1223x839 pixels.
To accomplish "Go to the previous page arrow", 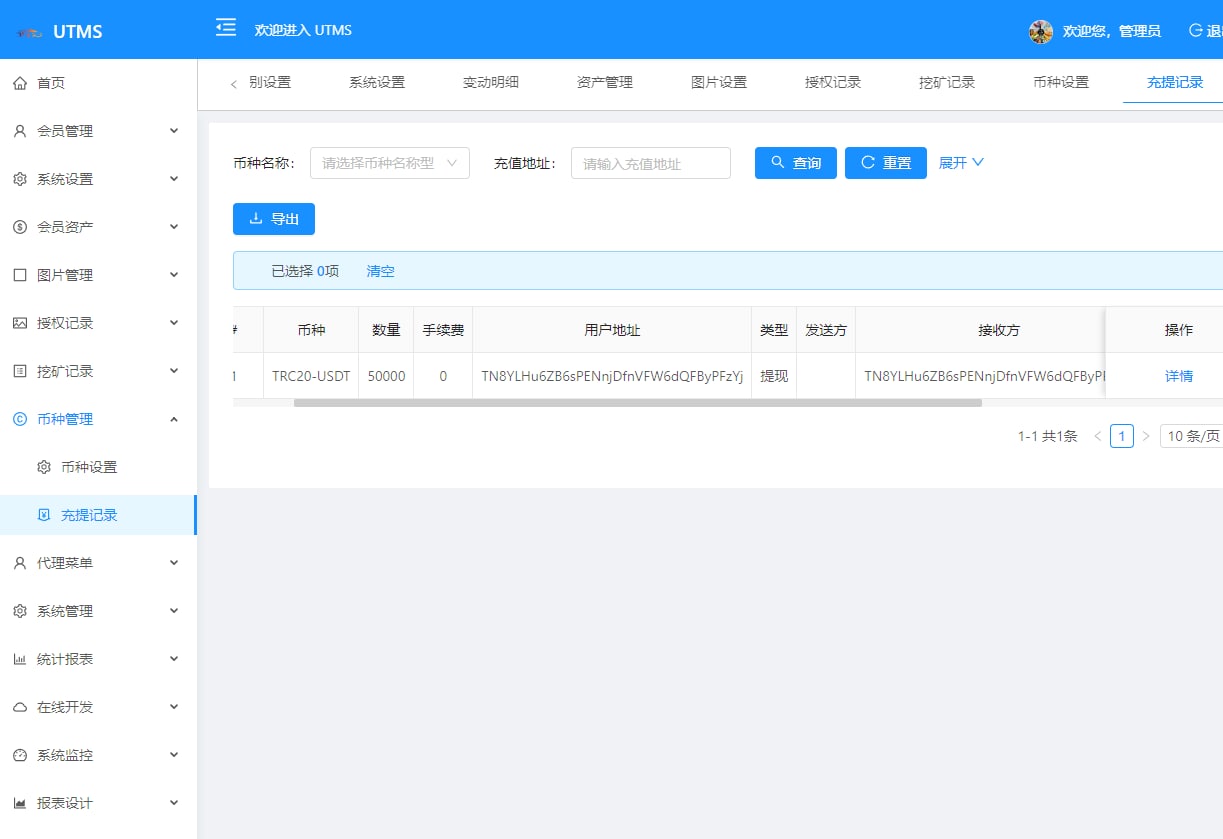I will coord(1097,436).
